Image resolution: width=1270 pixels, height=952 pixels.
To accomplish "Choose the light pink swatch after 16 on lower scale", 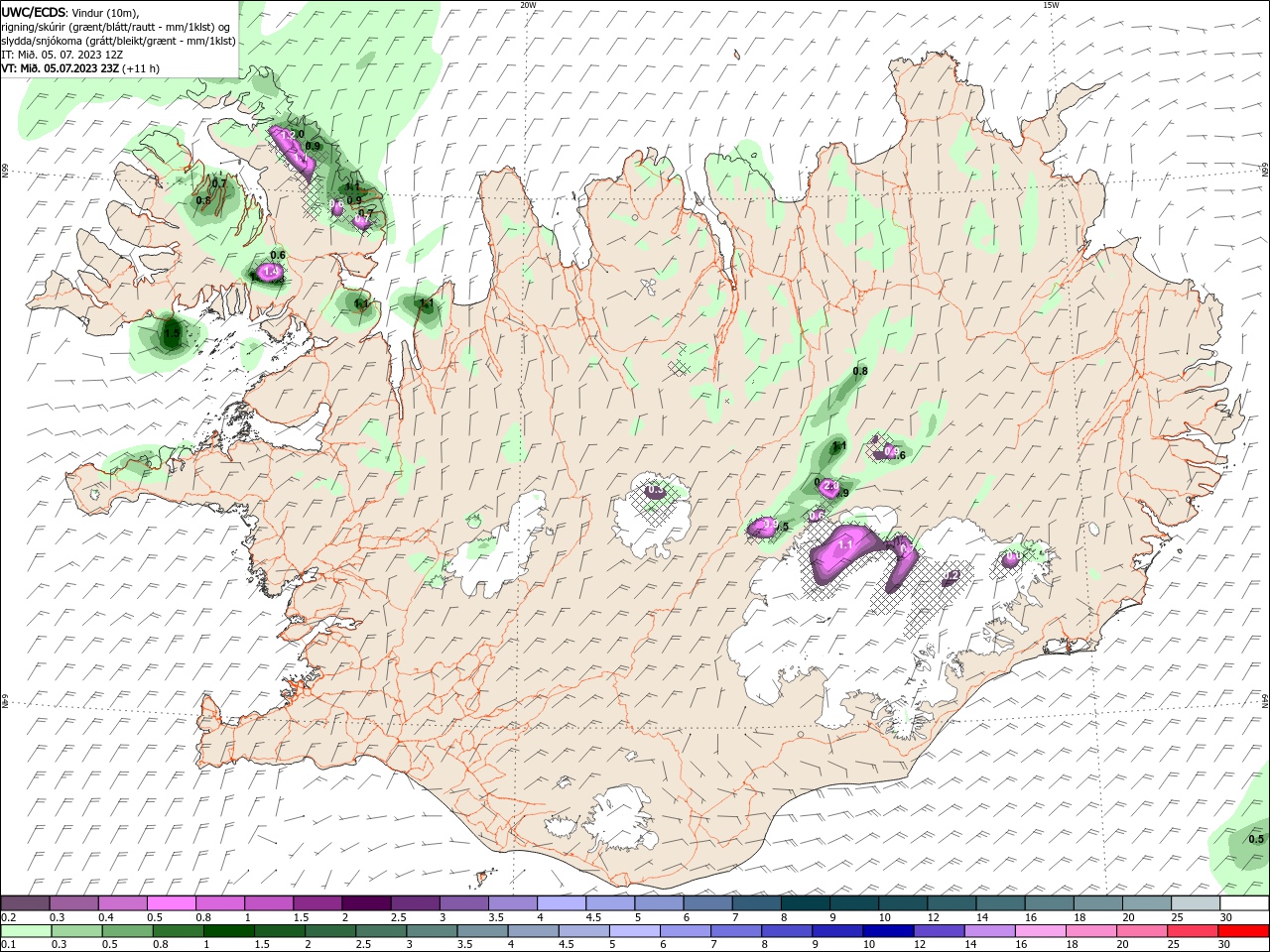I will tap(1041, 931).
